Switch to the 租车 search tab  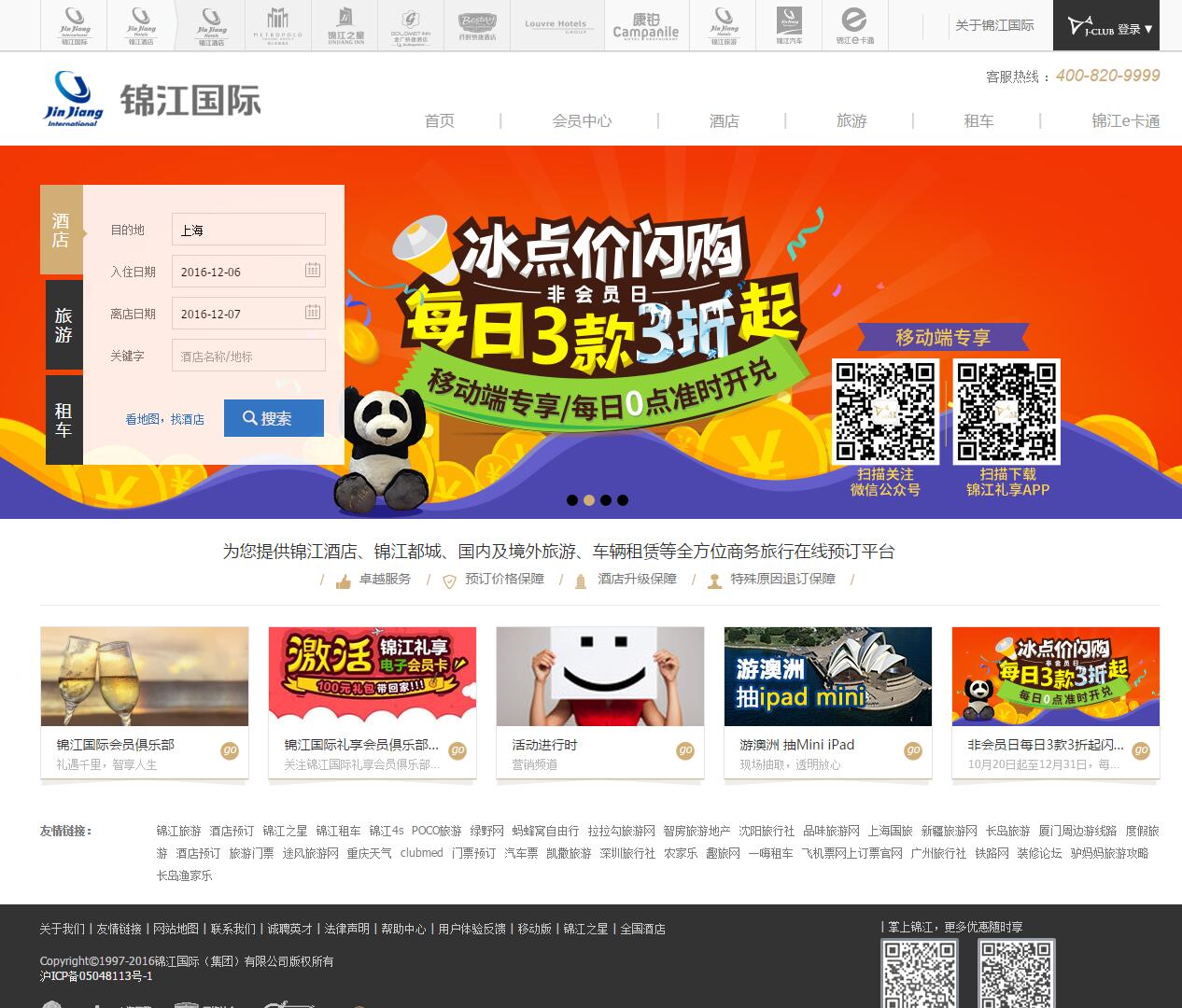(x=64, y=420)
